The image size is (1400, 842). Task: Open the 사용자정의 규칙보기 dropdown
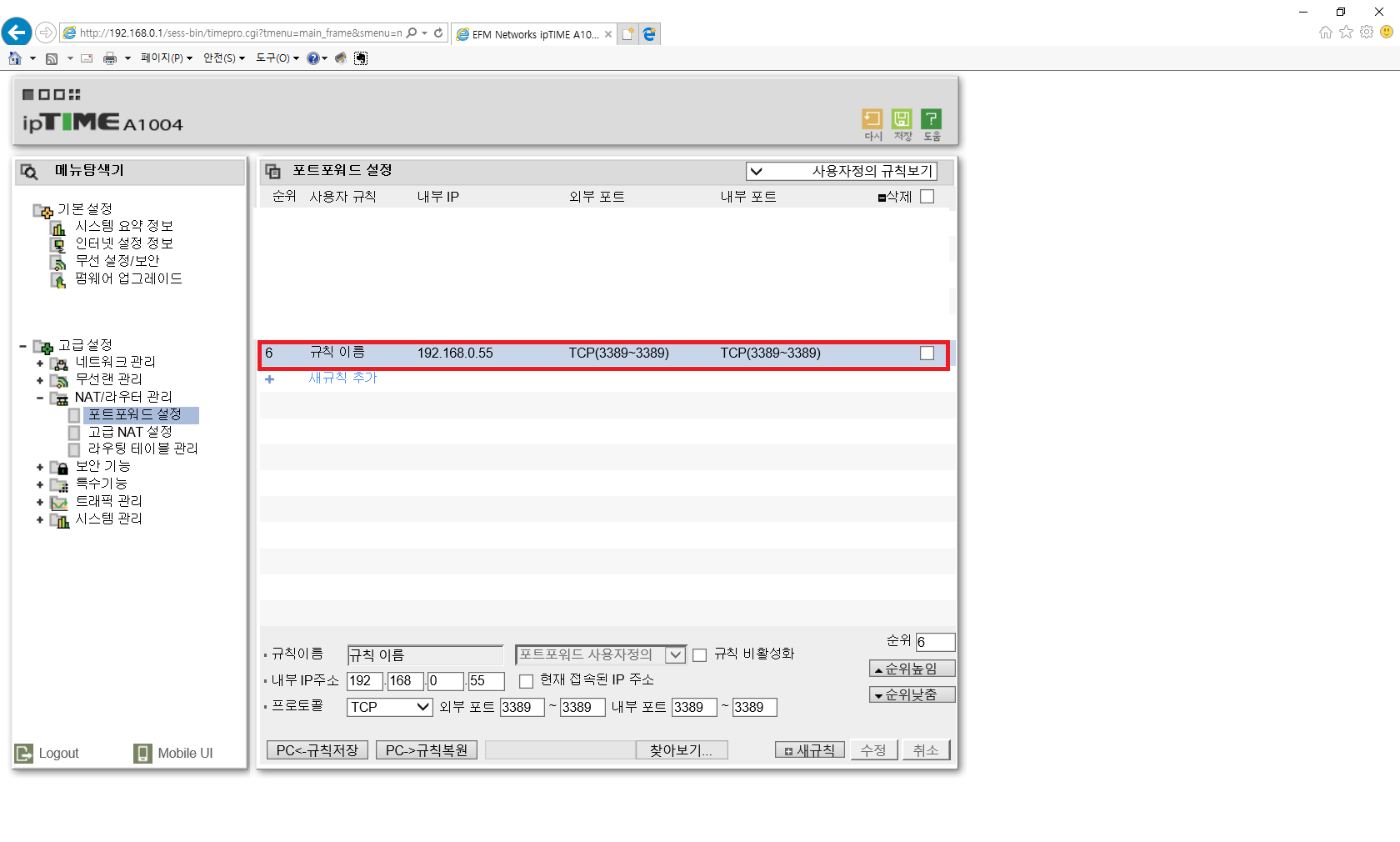pos(842,171)
